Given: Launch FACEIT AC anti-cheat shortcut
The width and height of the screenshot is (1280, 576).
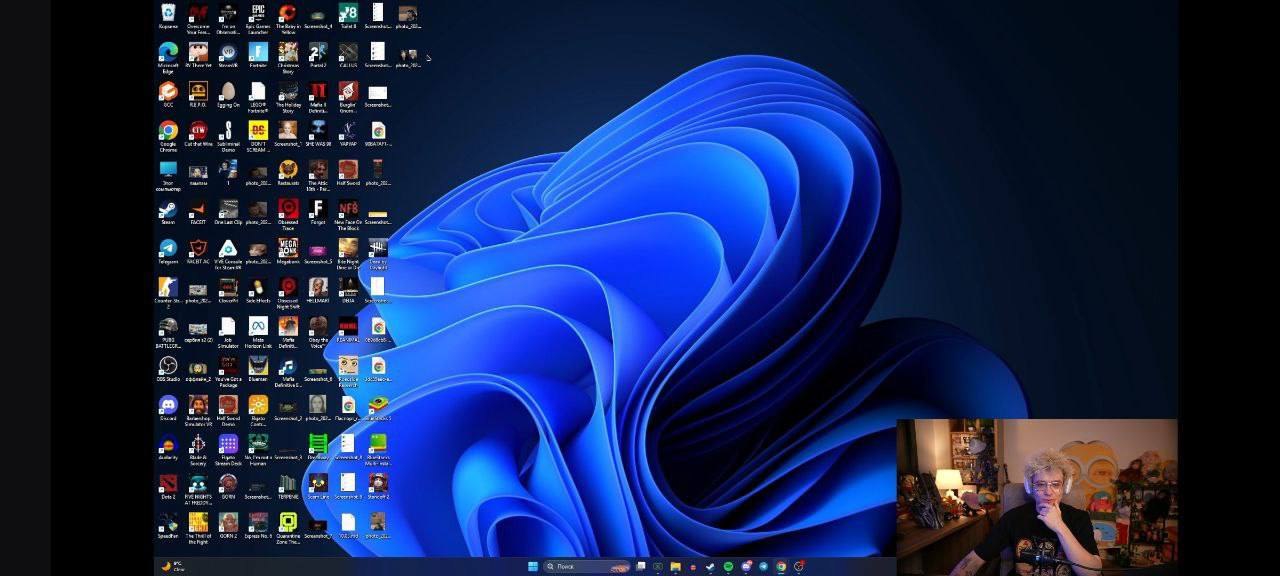Looking at the screenshot, I should click(198, 248).
